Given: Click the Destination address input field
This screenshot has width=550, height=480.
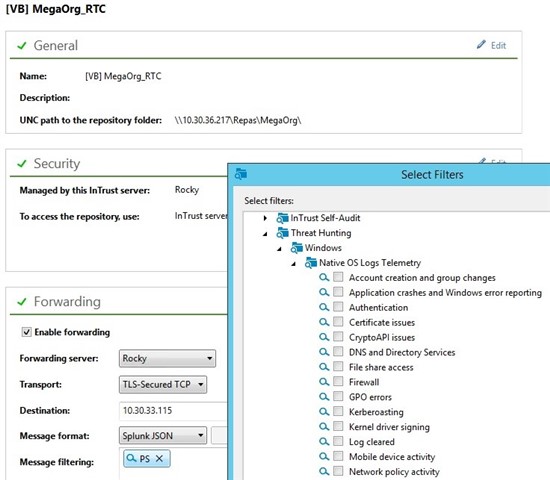Looking at the screenshot, I should click(x=173, y=411).
